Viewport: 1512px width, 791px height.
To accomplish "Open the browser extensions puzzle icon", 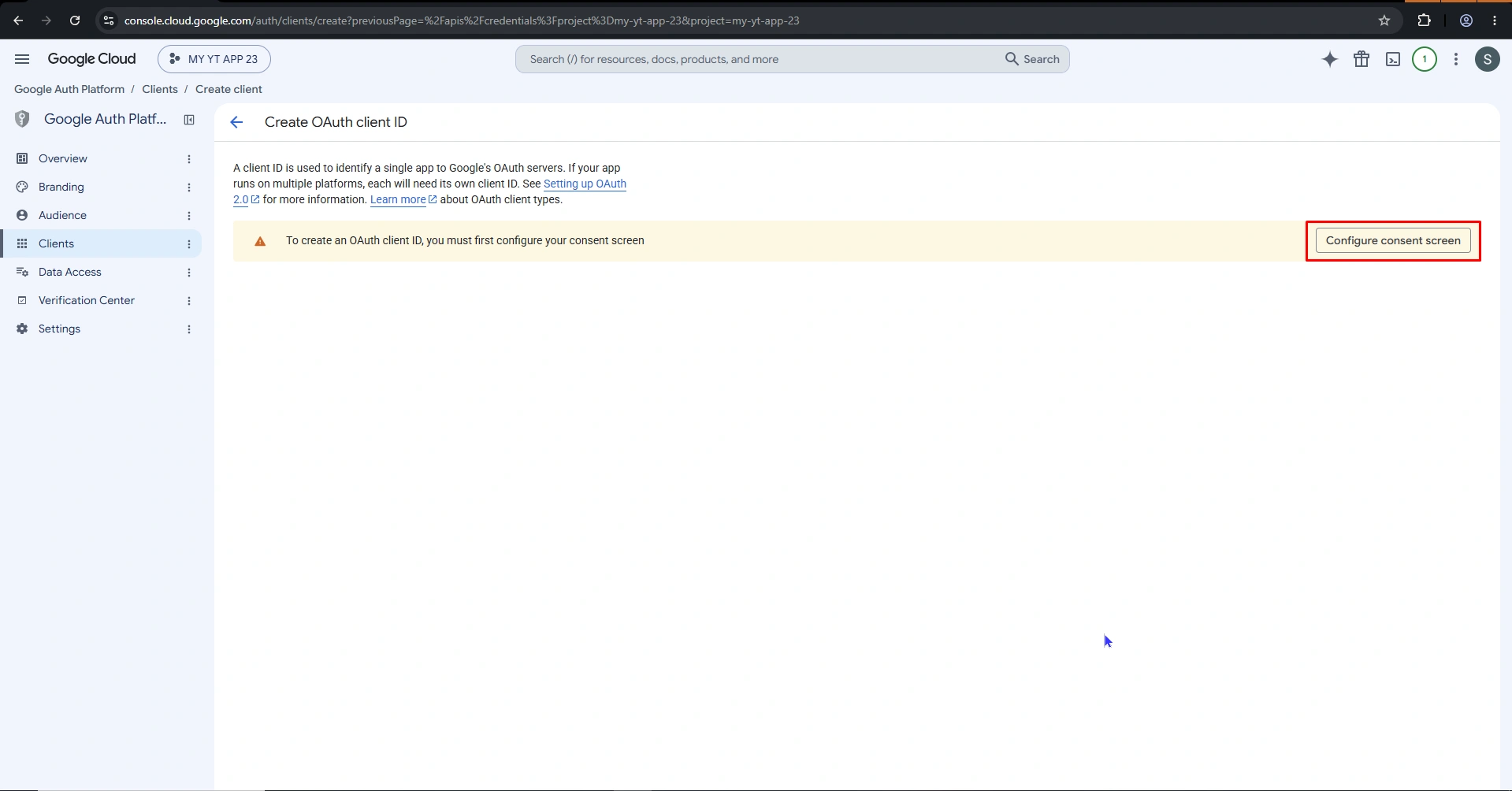I will pos(1424,20).
